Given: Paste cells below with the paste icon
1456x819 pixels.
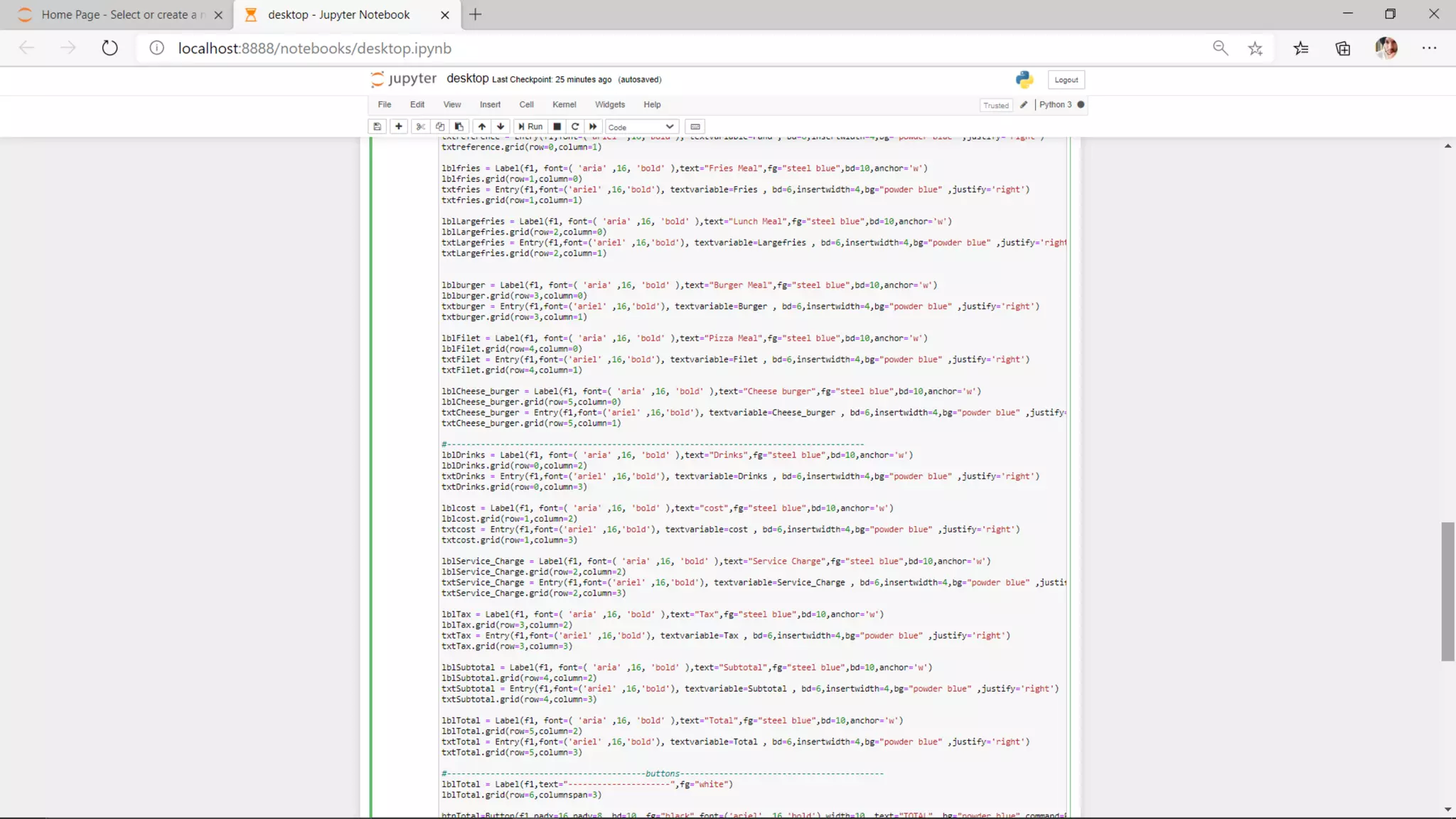Looking at the screenshot, I should coord(459,127).
